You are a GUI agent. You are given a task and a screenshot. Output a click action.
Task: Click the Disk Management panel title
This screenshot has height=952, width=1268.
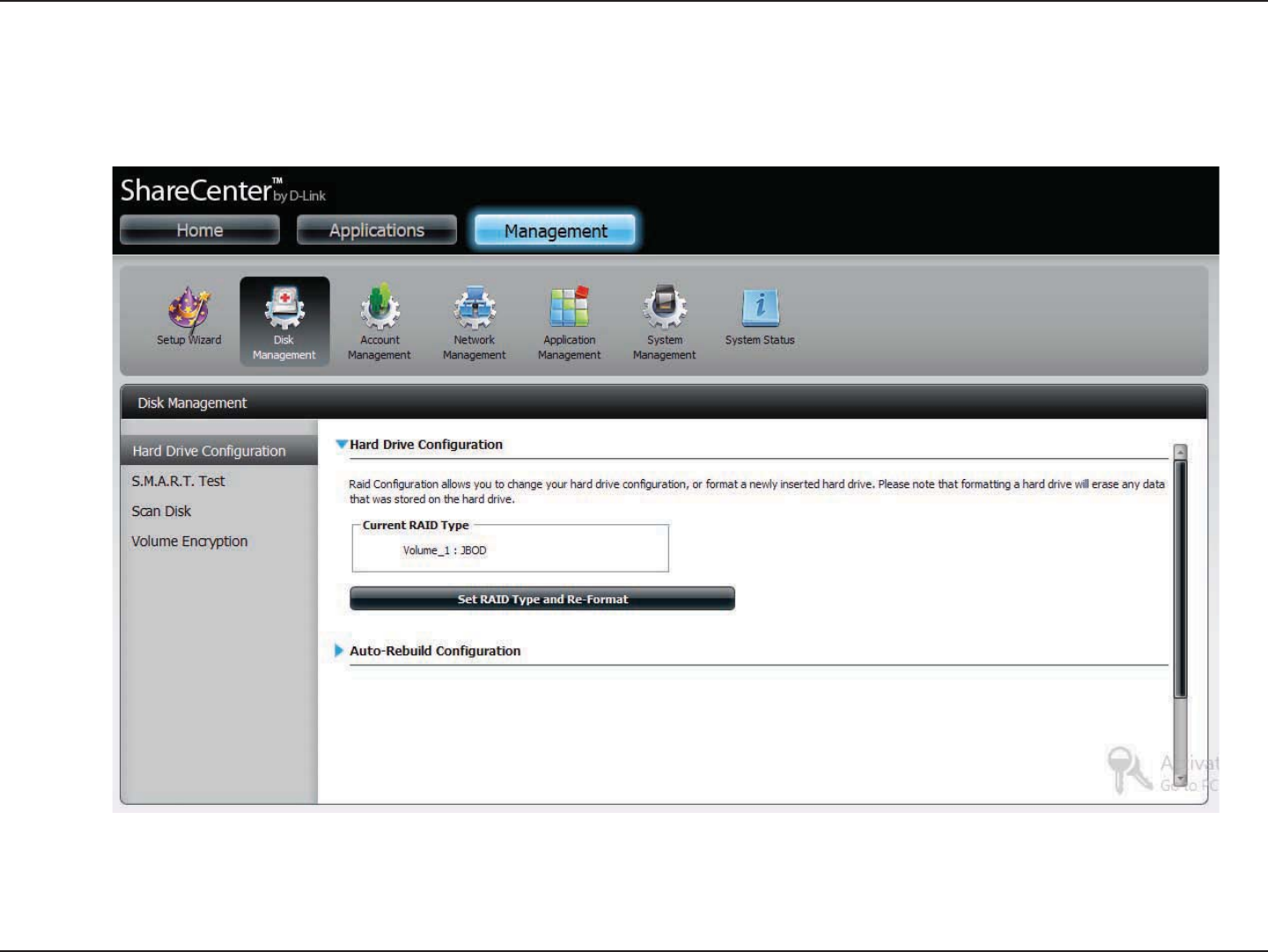tap(192, 402)
